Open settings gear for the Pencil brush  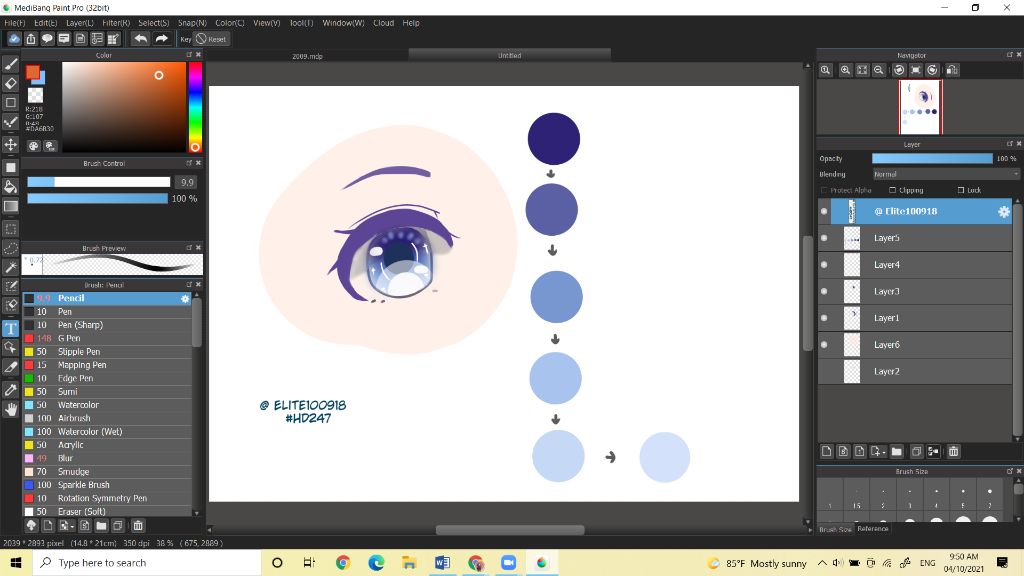(x=185, y=299)
